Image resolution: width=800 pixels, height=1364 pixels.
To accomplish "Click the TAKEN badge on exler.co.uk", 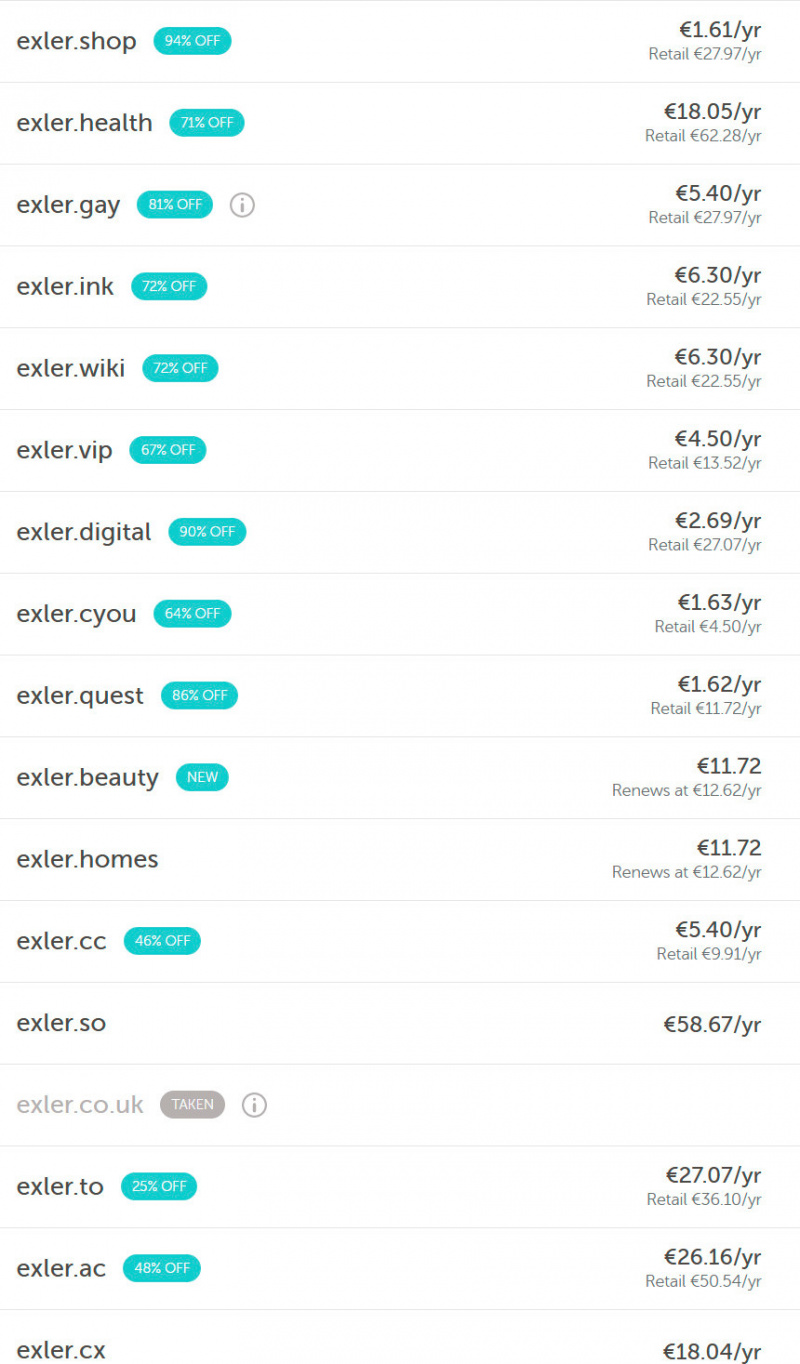I will pos(193,1105).
